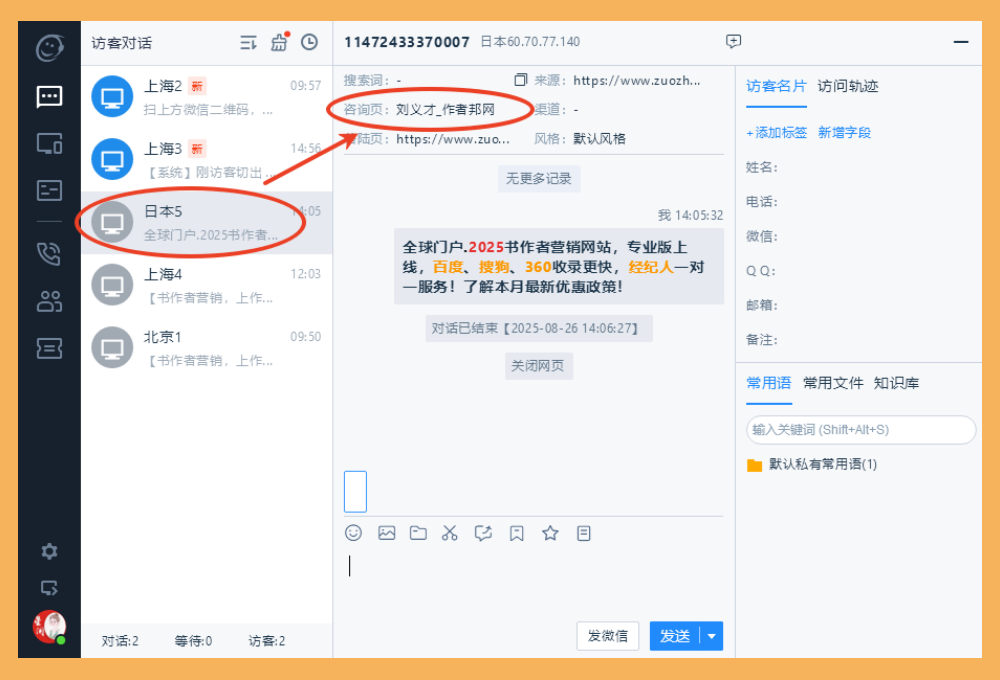Click the 添加标签 link
The width and height of the screenshot is (1000, 680).
(x=777, y=132)
